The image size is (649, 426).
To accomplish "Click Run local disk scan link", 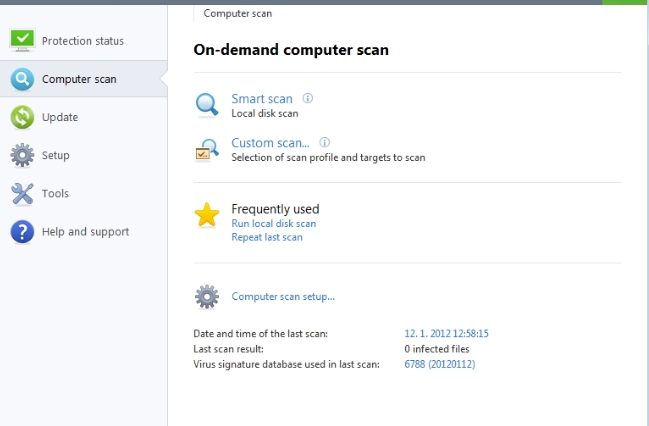I will (273, 224).
